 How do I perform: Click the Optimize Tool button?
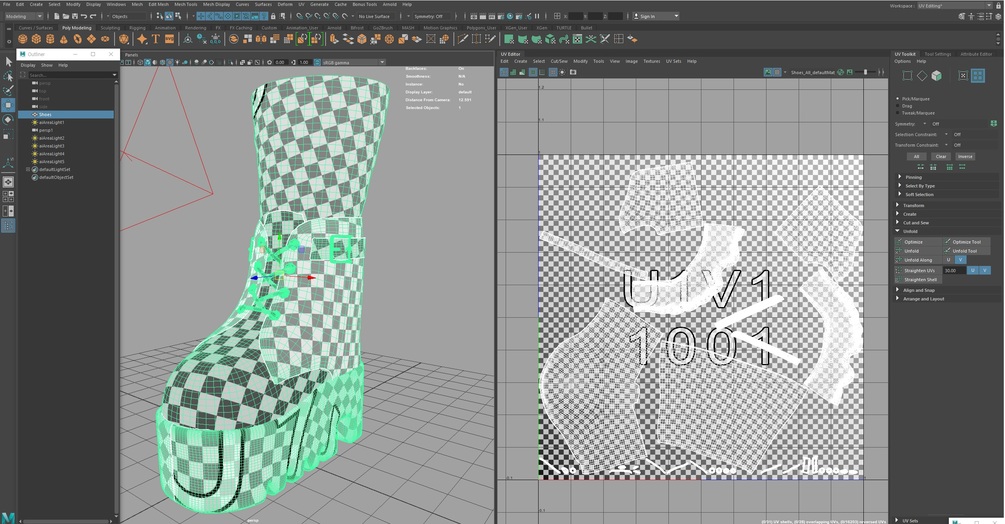(967, 242)
